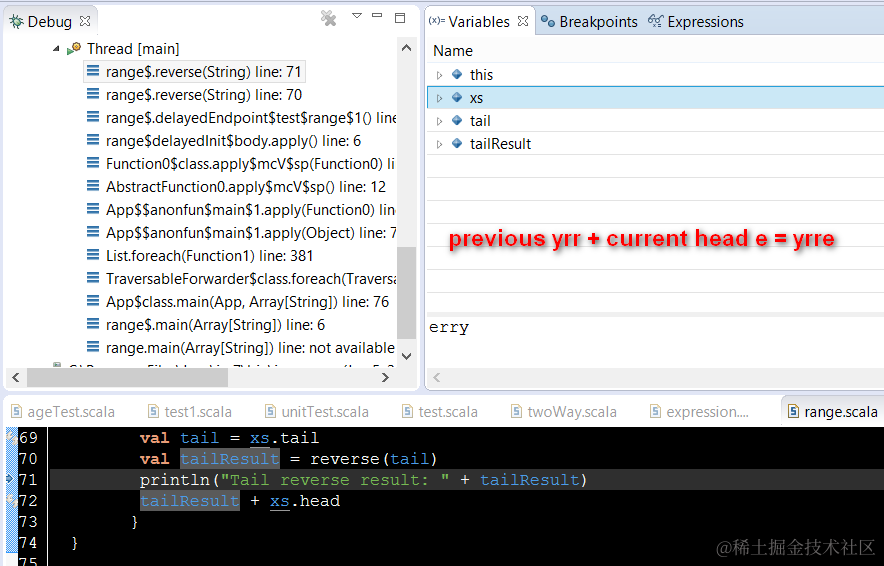Viewport: 884px width, 566px height.
Task: Close the Debug view tab
Action: (85, 21)
